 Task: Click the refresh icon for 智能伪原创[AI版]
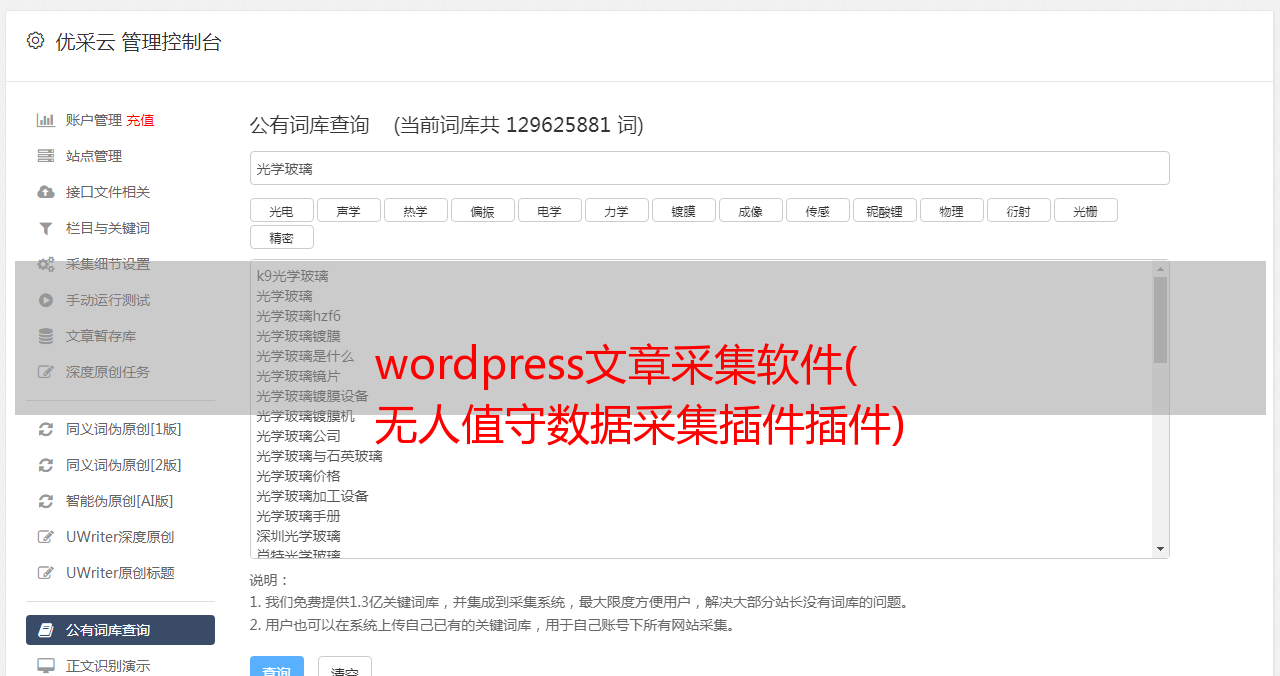click(x=46, y=501)
